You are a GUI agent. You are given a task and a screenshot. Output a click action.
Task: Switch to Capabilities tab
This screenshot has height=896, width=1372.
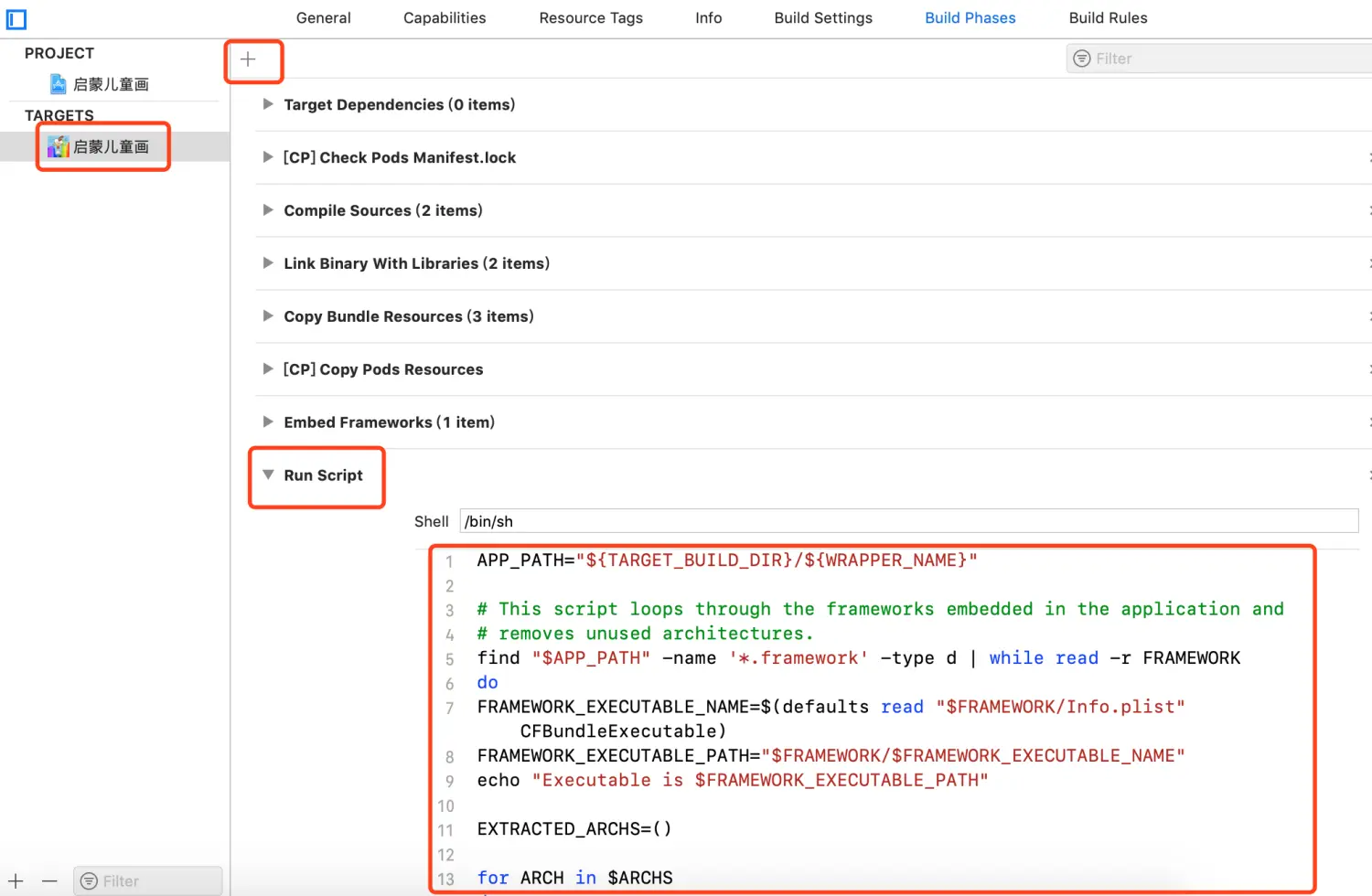coord(445,18)
